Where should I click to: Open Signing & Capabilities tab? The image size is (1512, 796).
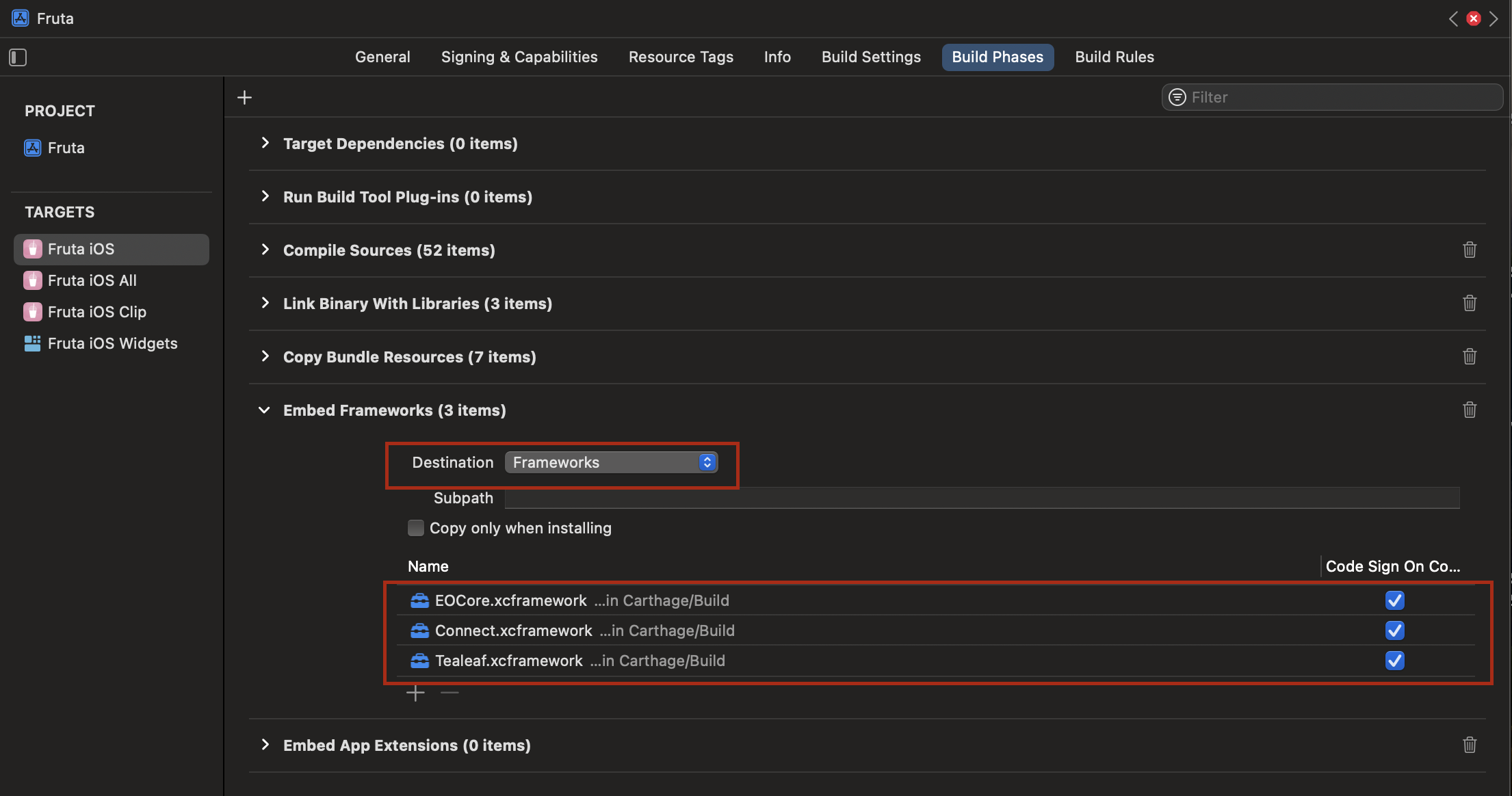tap(519, 57)
